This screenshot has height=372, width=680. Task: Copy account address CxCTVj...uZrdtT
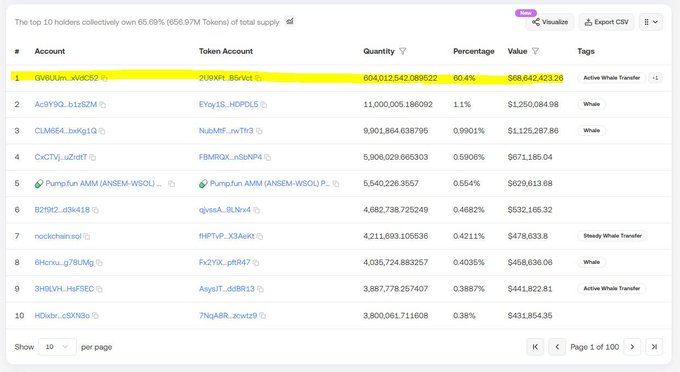(x=93, y=157)
